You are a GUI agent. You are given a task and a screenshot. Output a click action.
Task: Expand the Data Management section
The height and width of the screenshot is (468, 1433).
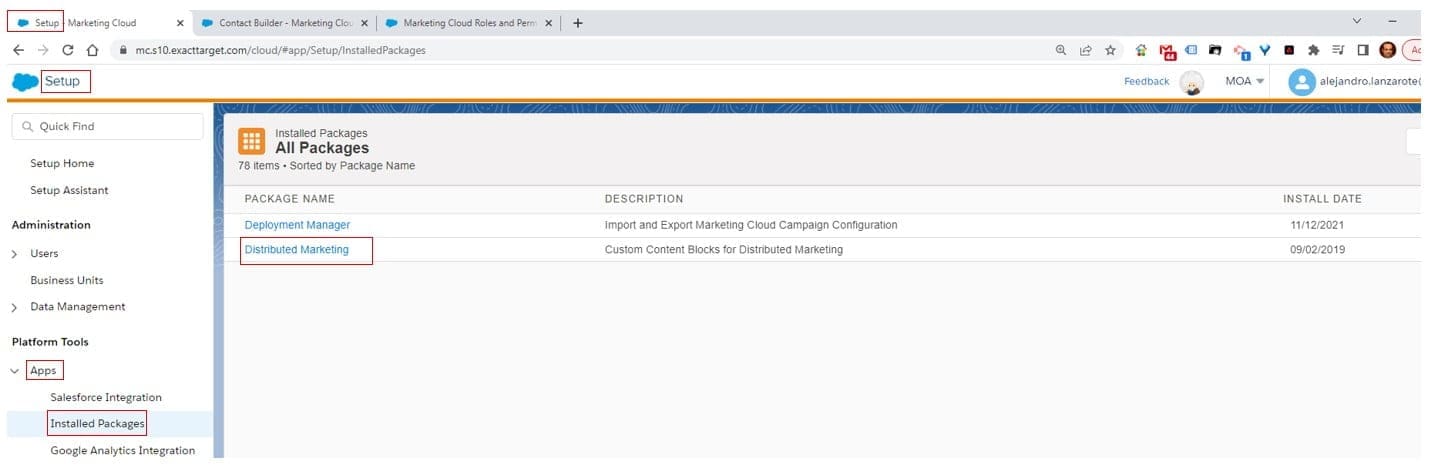coord(15,307)
